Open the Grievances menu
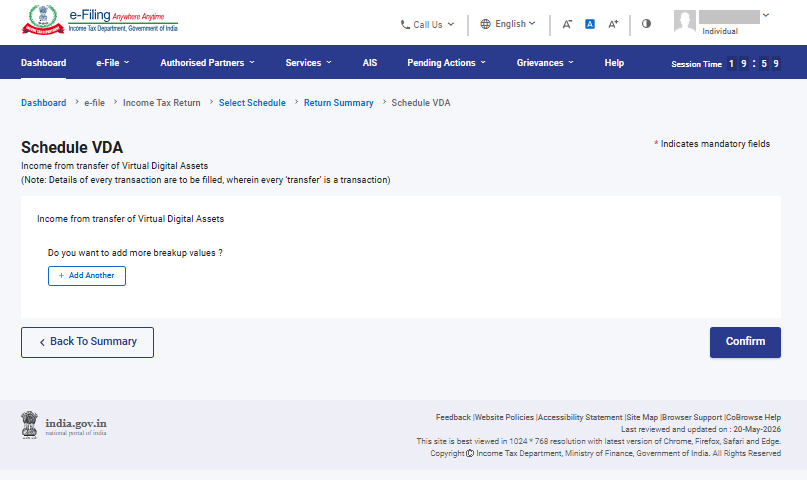The image size is (807, 480). click(x=545, y=63)
